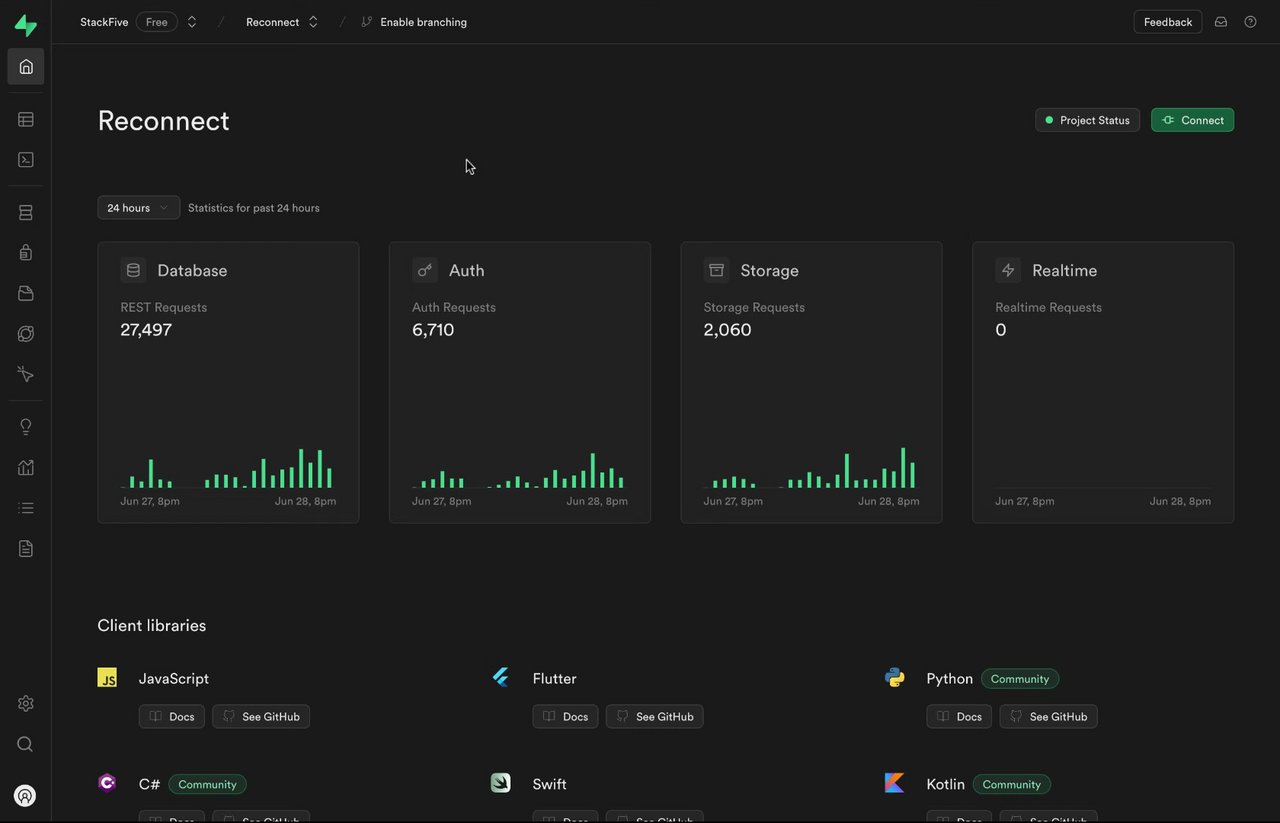Open the Table Editor from the sidebar
The width and height of the screenshot is (1280, 823).
(26, 120)
